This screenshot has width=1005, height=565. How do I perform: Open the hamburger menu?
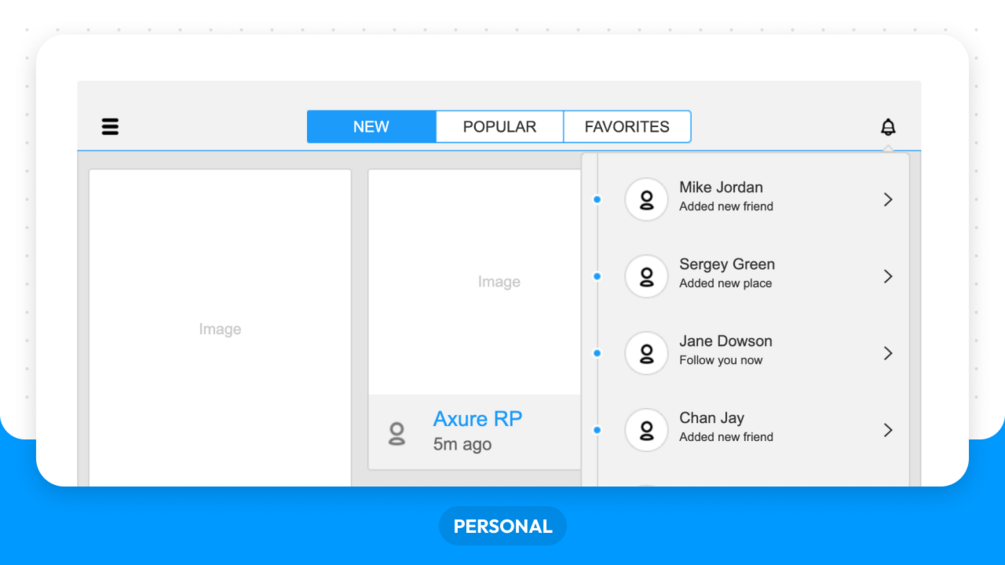coord(110,127)
